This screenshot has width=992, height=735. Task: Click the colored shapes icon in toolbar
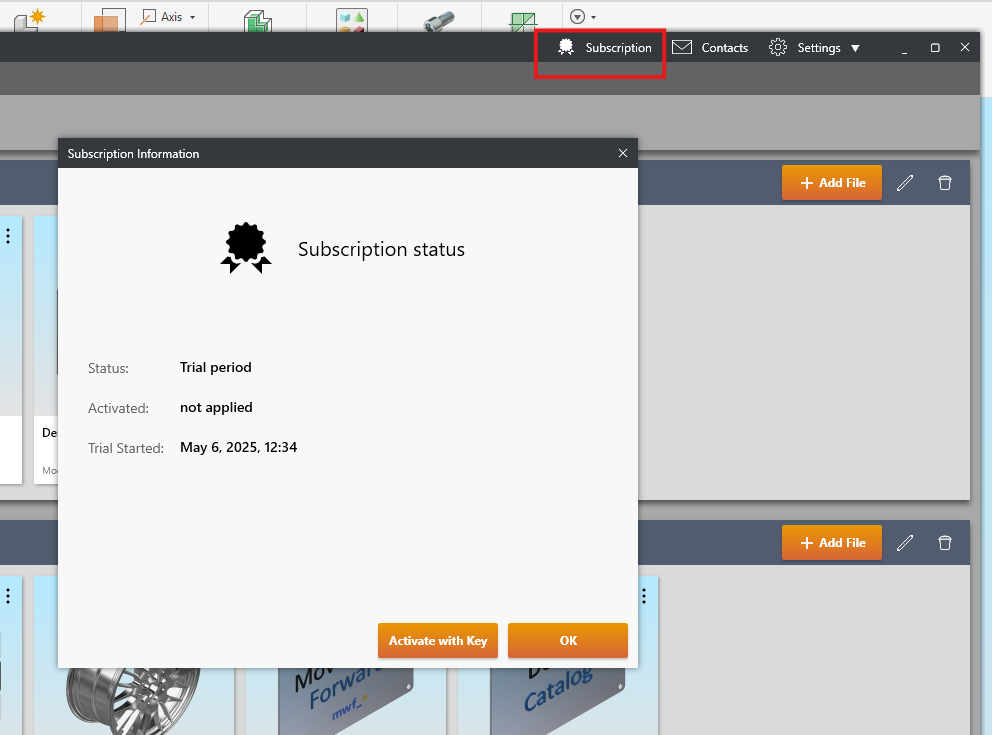(351, 20)
